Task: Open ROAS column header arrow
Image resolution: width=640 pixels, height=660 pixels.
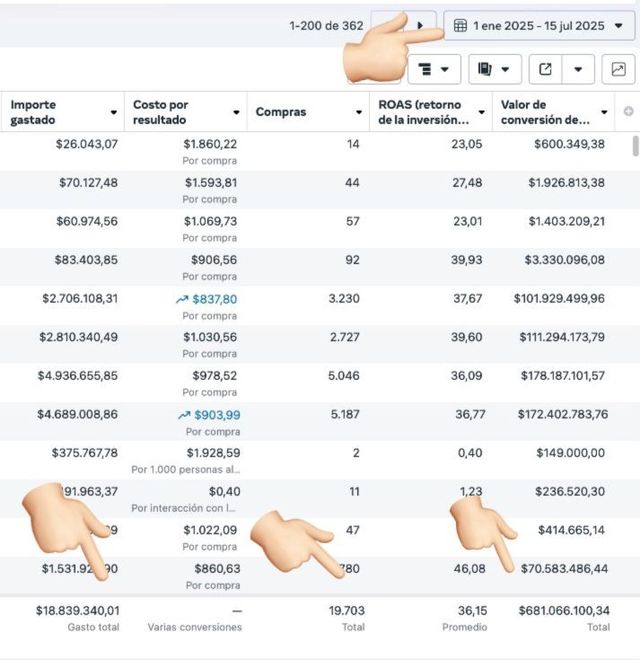Action: [482, 112]
